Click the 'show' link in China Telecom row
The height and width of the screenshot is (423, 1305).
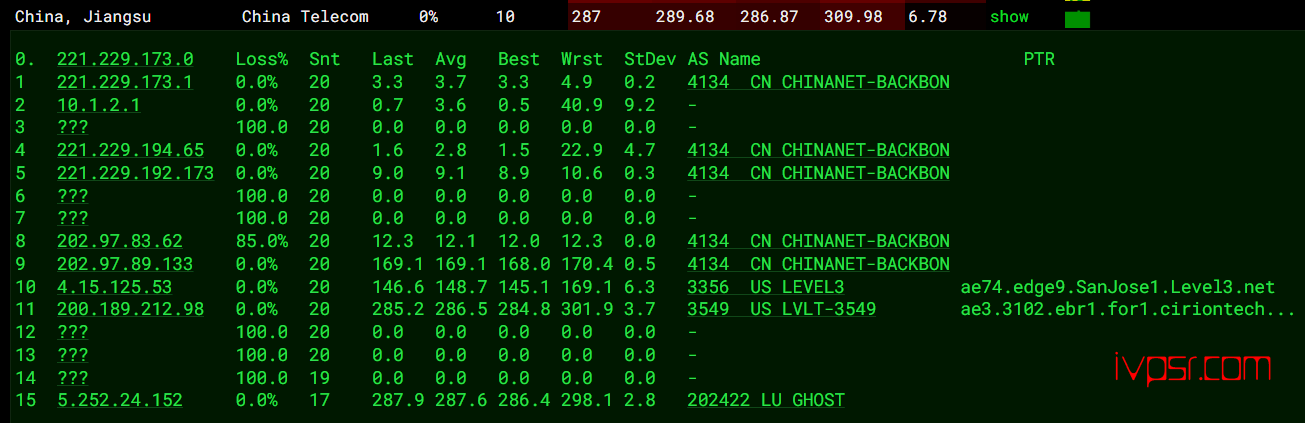[1009, 17]
